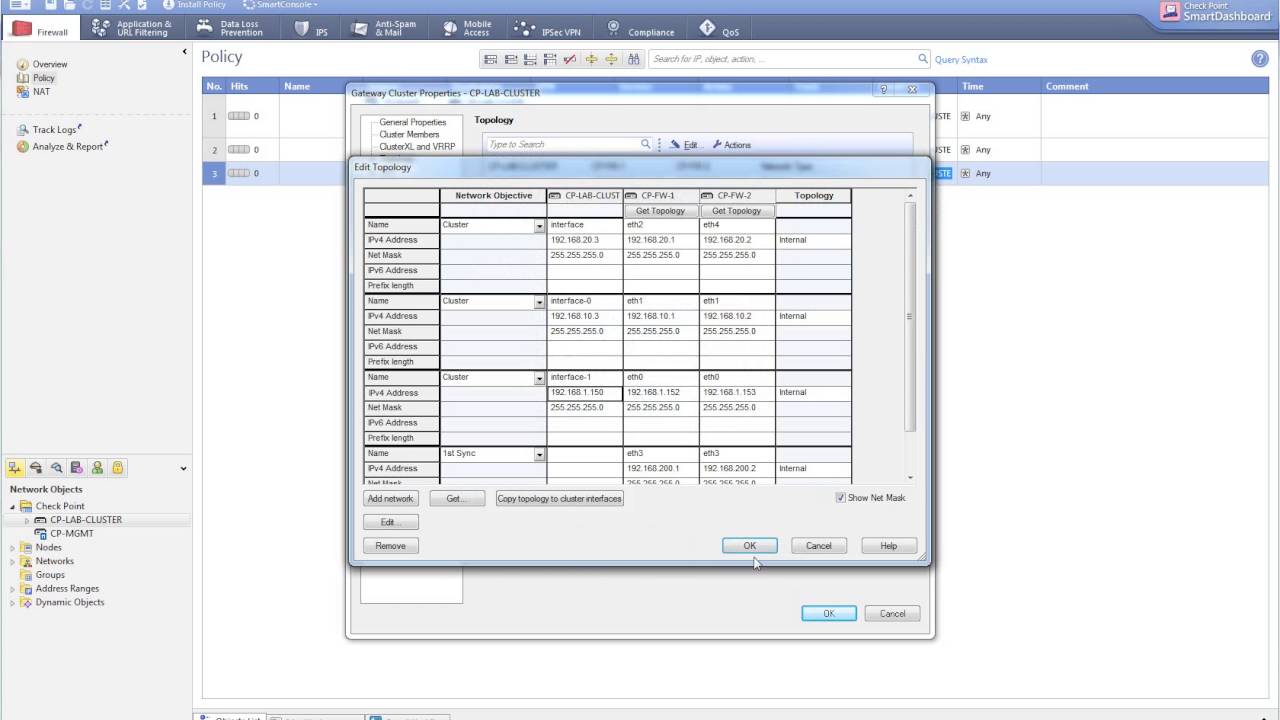
Task: Click the Remove button
Action: pos(391,546)
